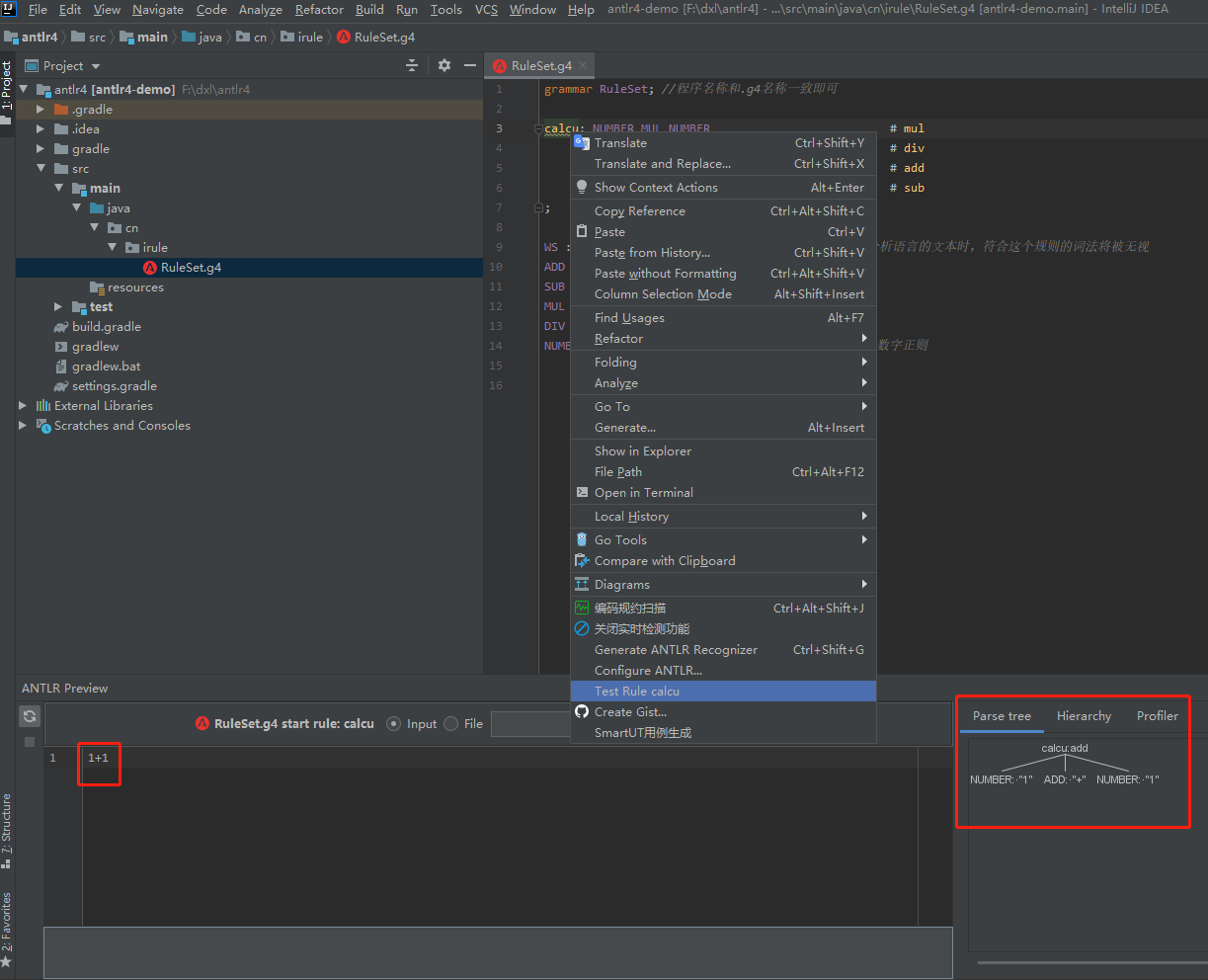This screenshot has width=1208, height=980.
Task: Expand the .idea folder
Action: click(x=40, y=129)
